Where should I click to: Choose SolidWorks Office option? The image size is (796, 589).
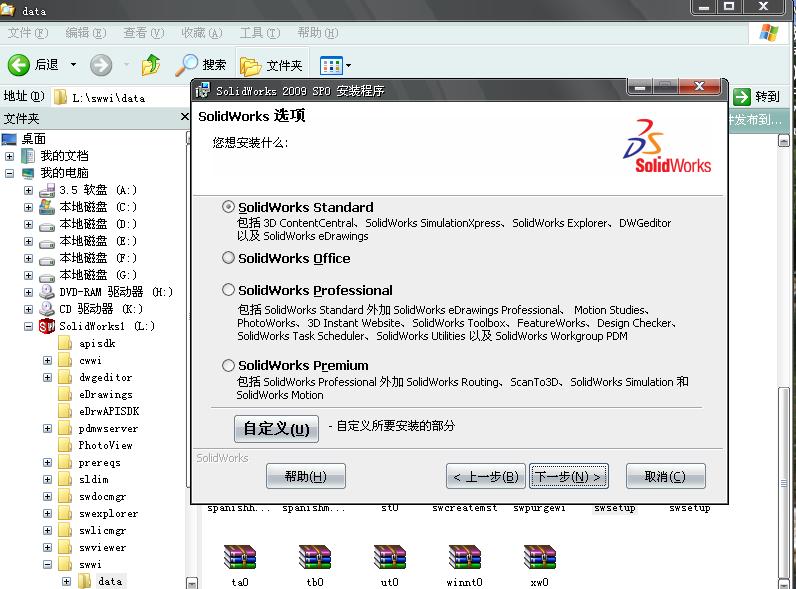[x=228, y=258]
